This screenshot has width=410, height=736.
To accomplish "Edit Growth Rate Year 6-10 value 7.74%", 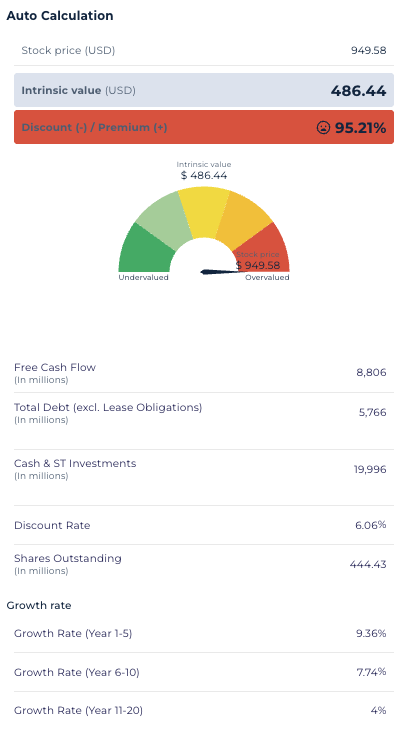I will [x=371, y=672].
